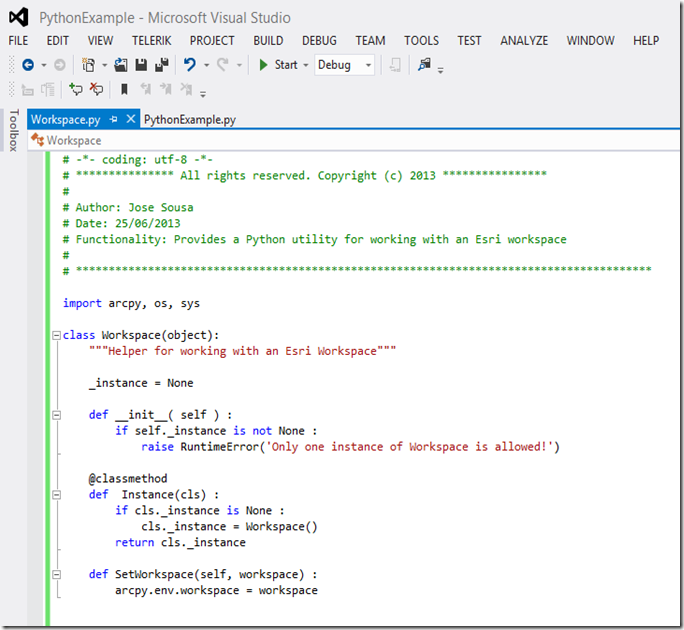Toggle a bookmark with the bookmark icon
684x630 pixels.
click(x=124, y=89)
